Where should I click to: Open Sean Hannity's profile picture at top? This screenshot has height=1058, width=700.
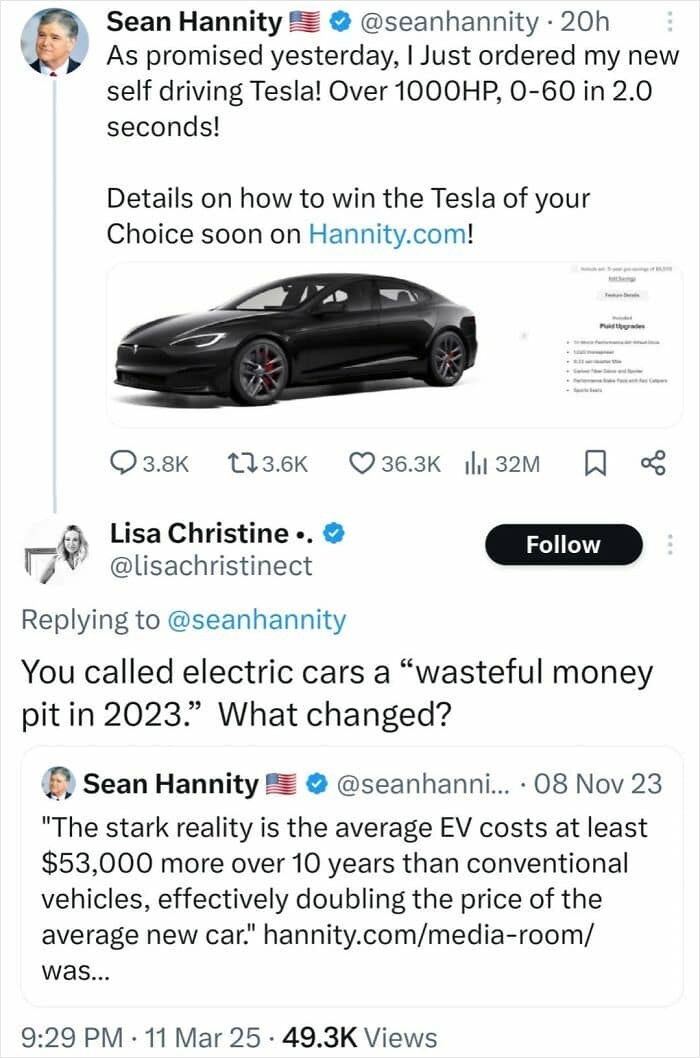tap(55, 40)
